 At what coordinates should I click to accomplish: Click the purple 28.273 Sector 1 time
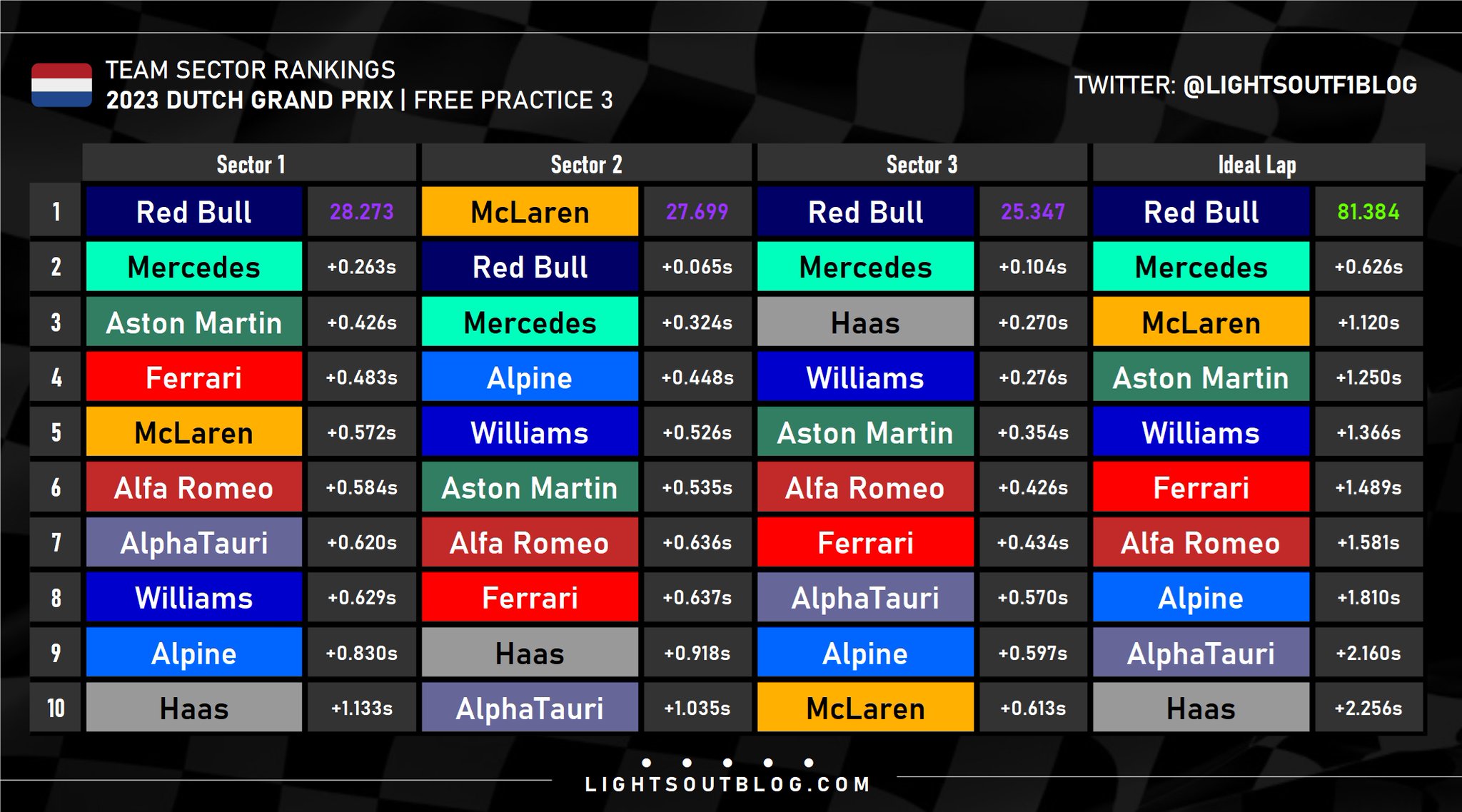(361, 212)
